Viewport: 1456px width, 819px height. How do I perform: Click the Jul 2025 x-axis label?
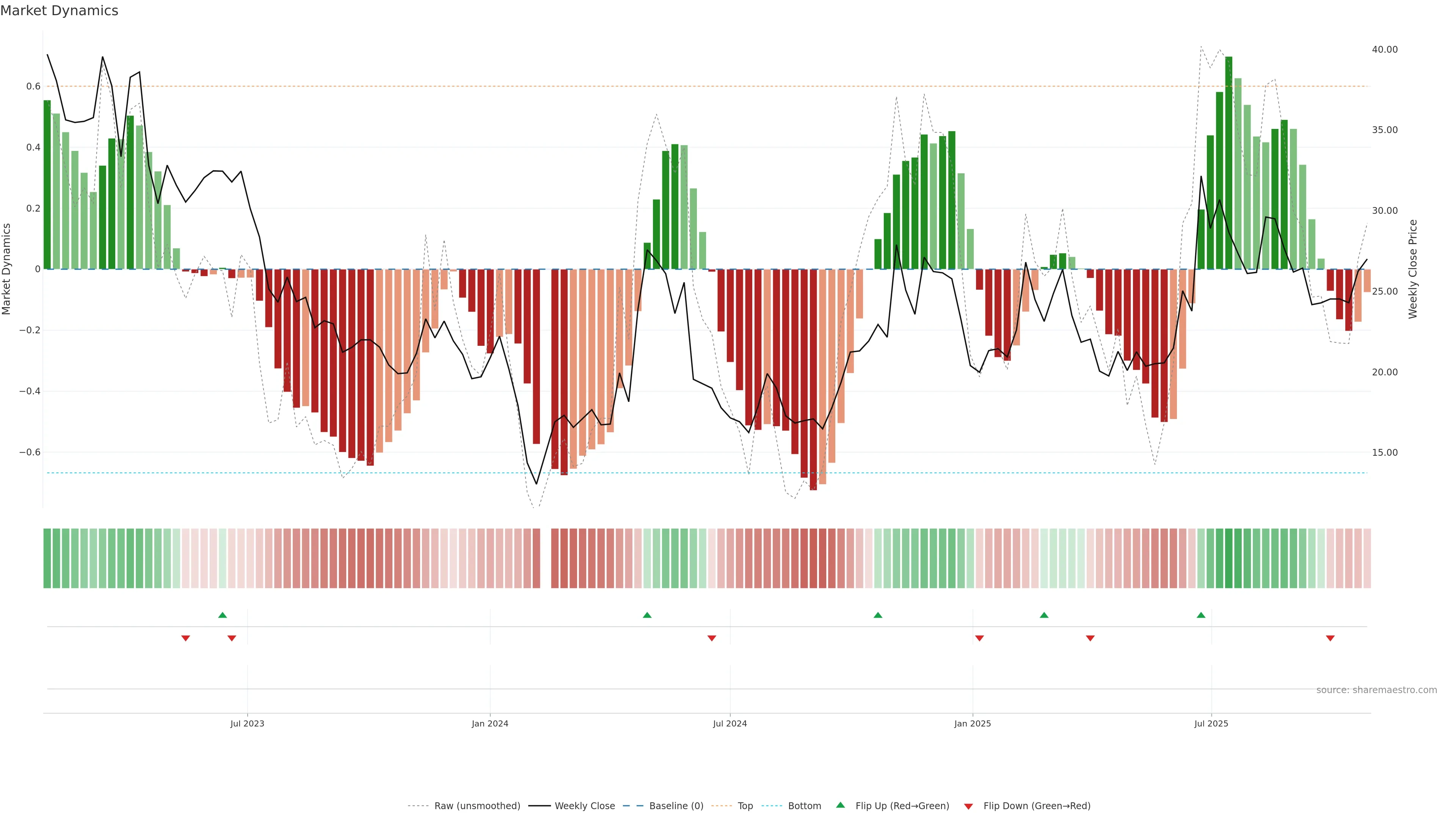click(1211, 723)
